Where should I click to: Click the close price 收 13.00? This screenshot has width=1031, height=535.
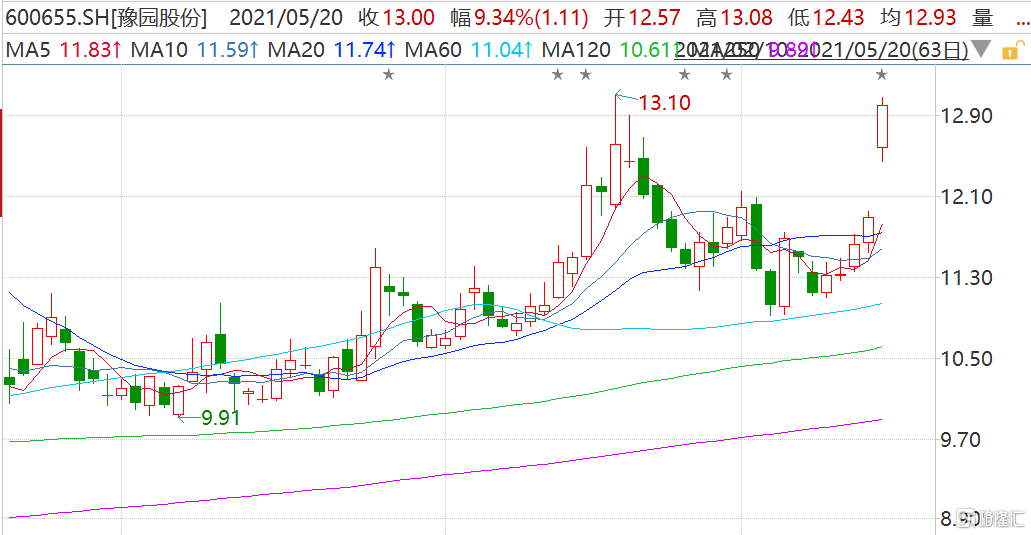pos(396,18)
